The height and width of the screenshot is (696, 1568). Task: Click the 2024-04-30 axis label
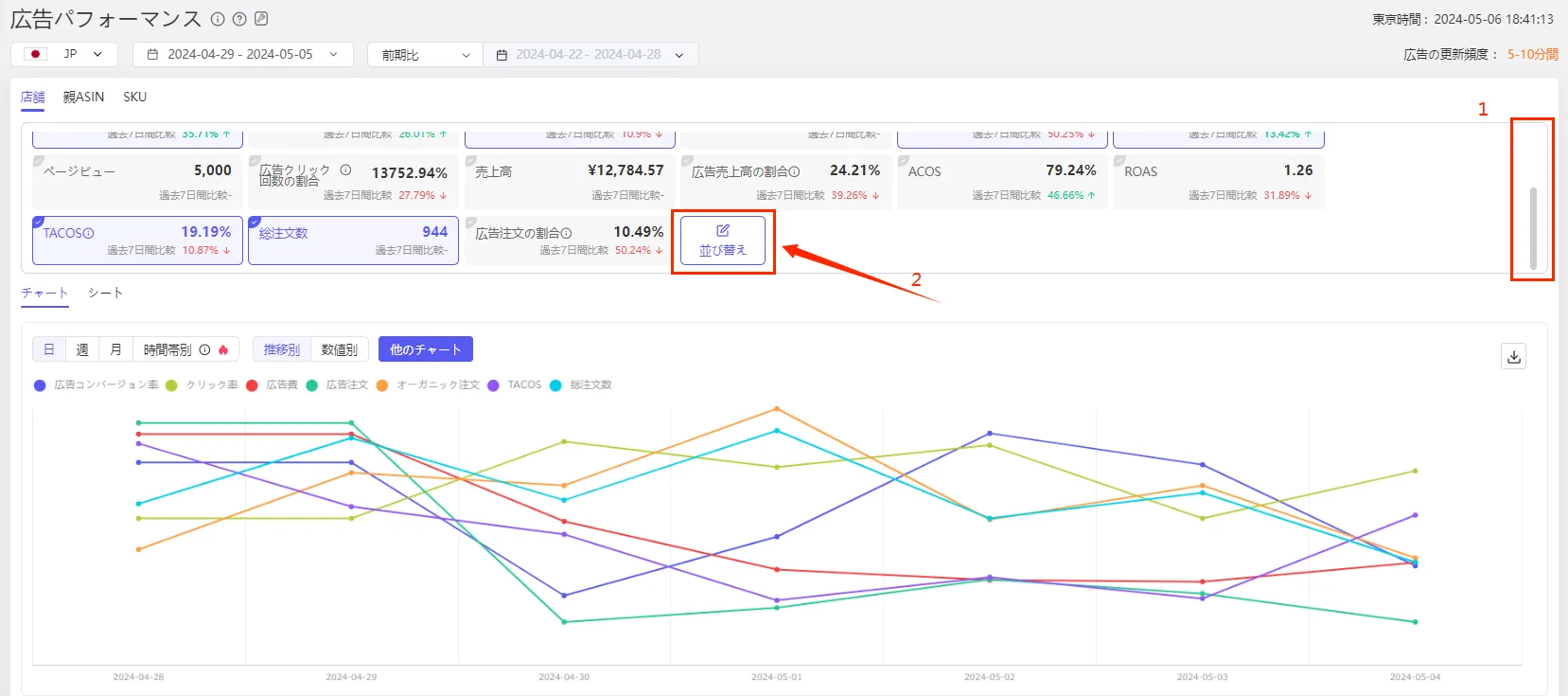[564, 677]
